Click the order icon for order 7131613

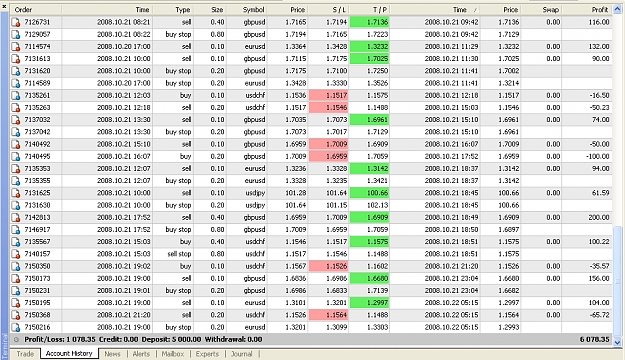click(x=16, y=59)
